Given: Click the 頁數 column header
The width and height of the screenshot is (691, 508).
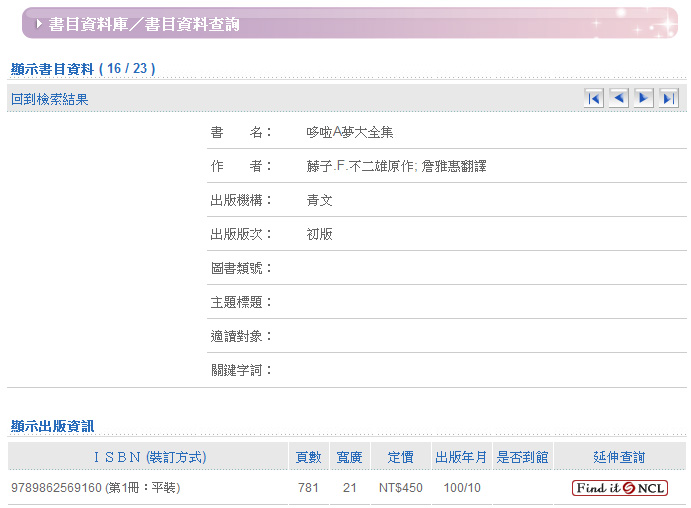Looking at the screenshot, I should (308, 457).
